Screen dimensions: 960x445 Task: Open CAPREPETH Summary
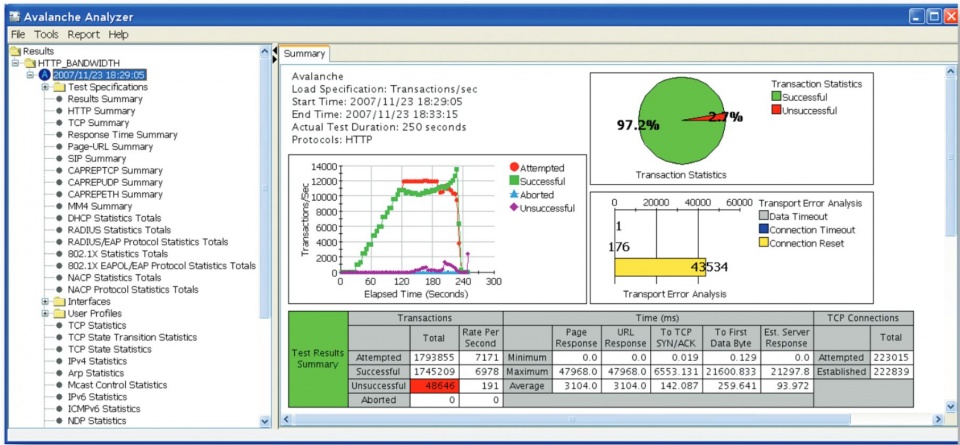pyautogui.click(x=115, y=194)
